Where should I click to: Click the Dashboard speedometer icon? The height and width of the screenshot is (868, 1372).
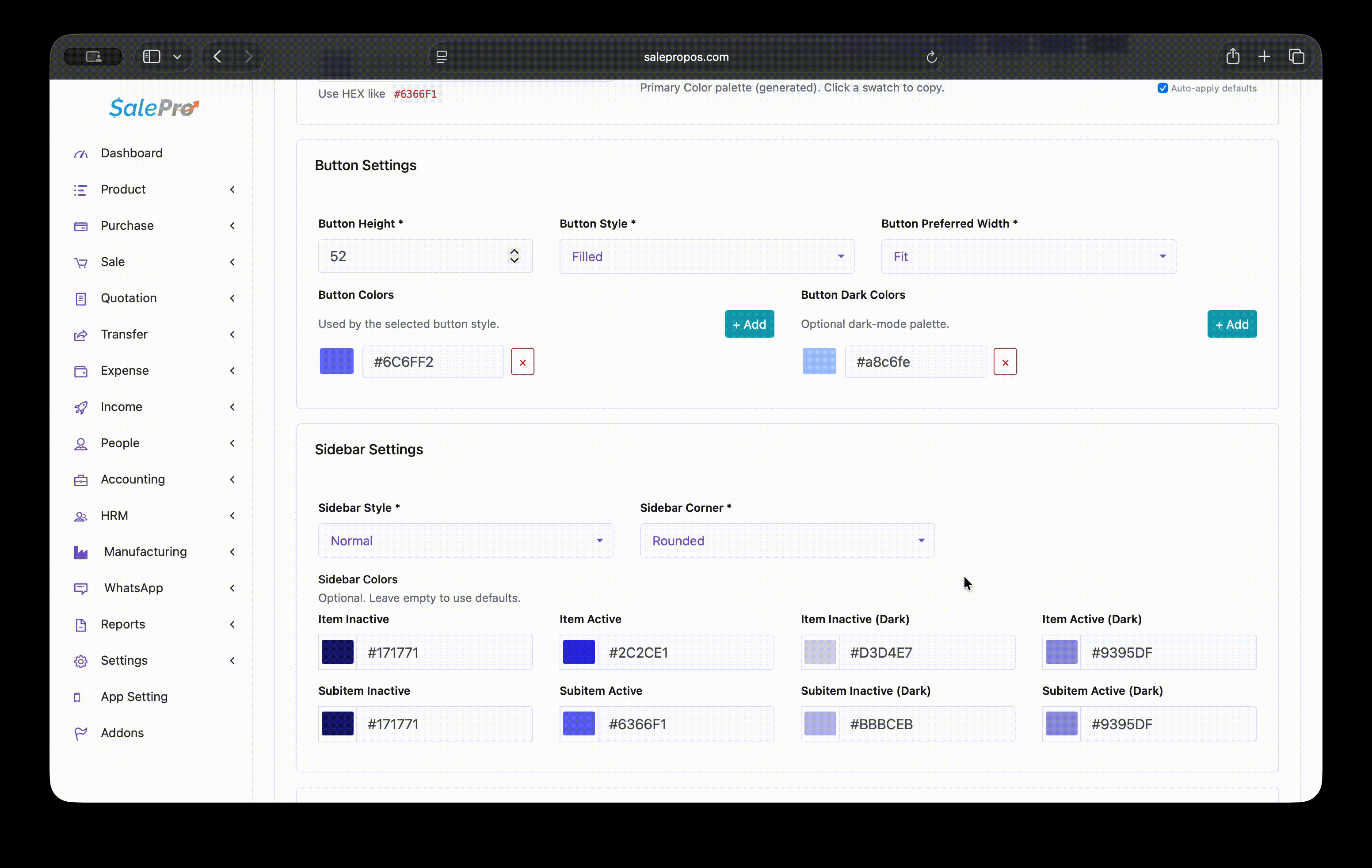coord(81,154)
